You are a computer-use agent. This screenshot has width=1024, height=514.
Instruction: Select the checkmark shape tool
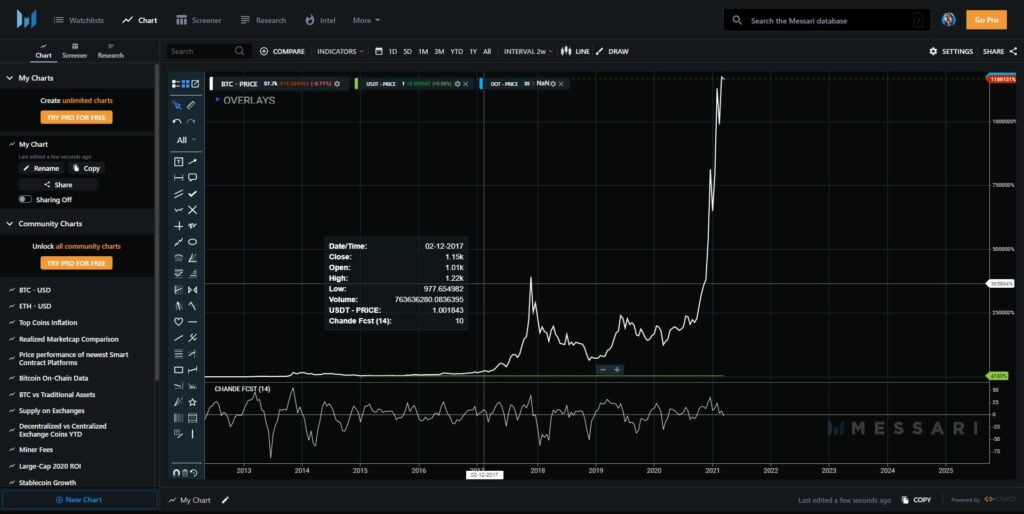pos(193,193)
